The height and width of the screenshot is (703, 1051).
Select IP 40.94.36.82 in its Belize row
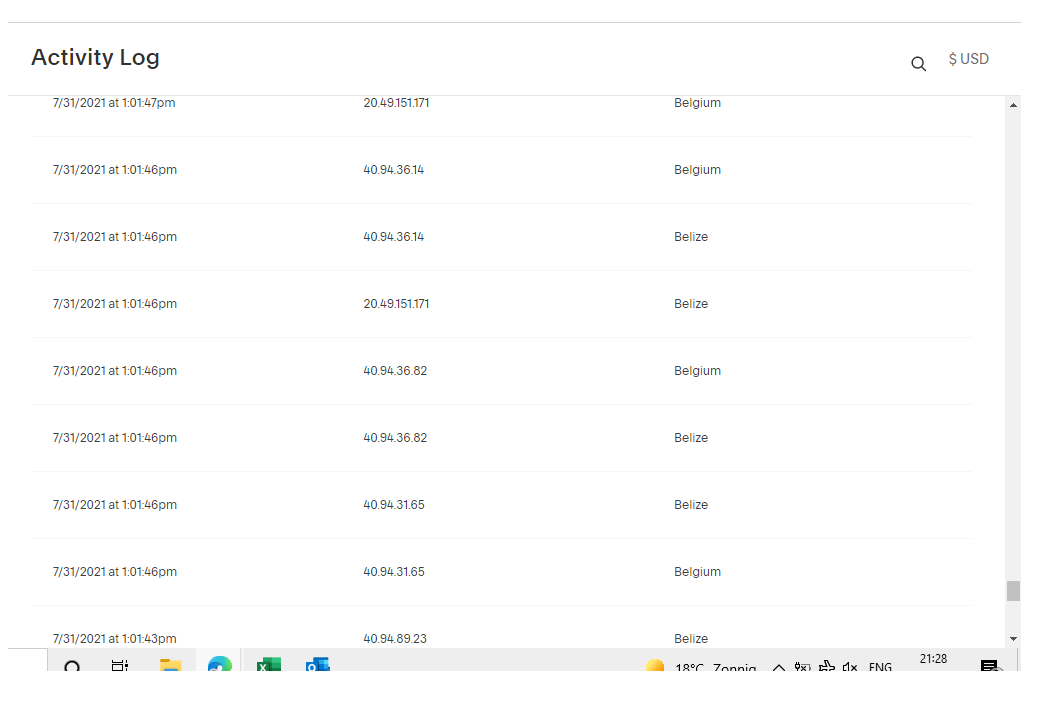pos(395,438)
